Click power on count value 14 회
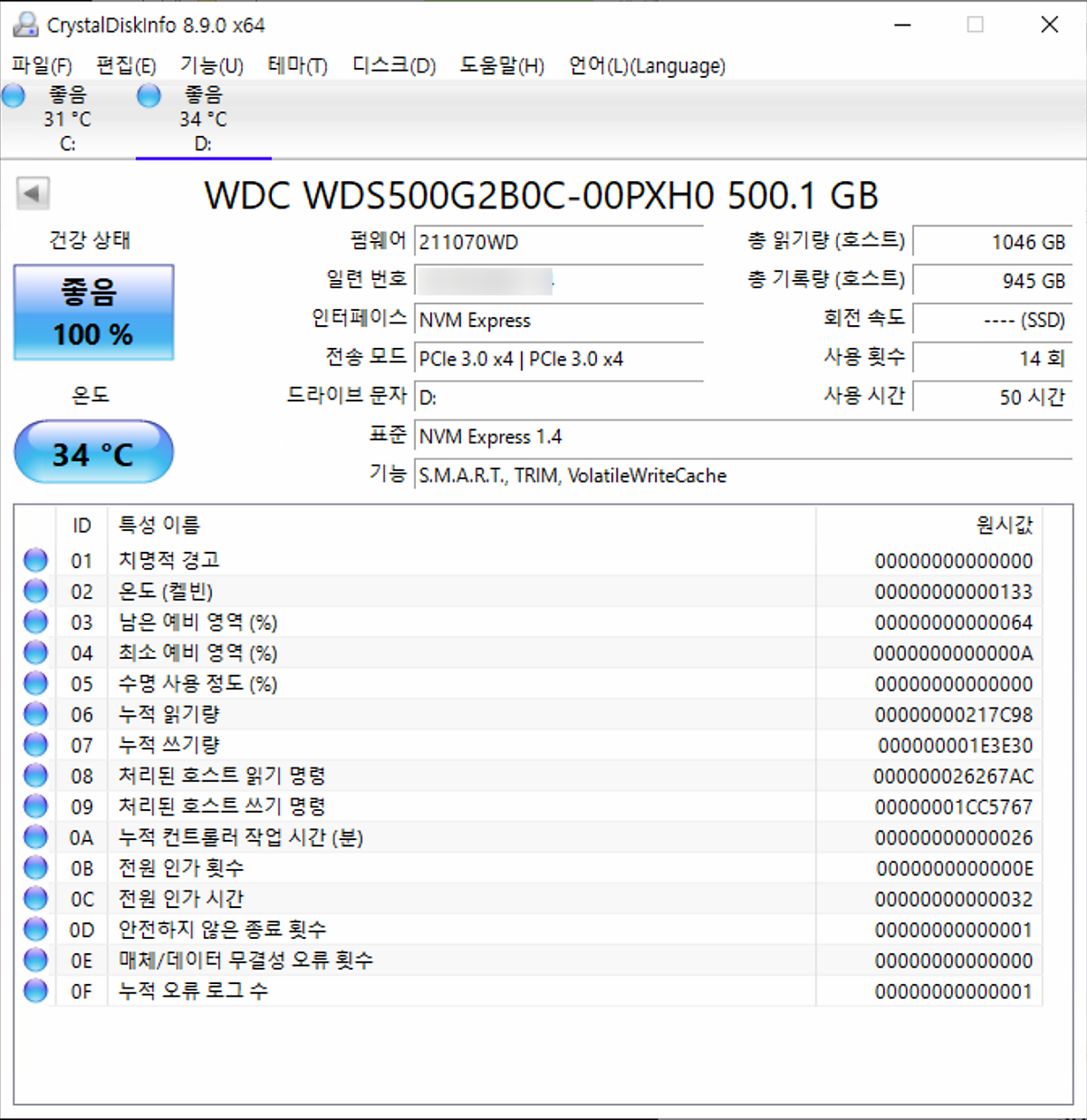Screen dimensions: 1087x1120 coord(993,359)
